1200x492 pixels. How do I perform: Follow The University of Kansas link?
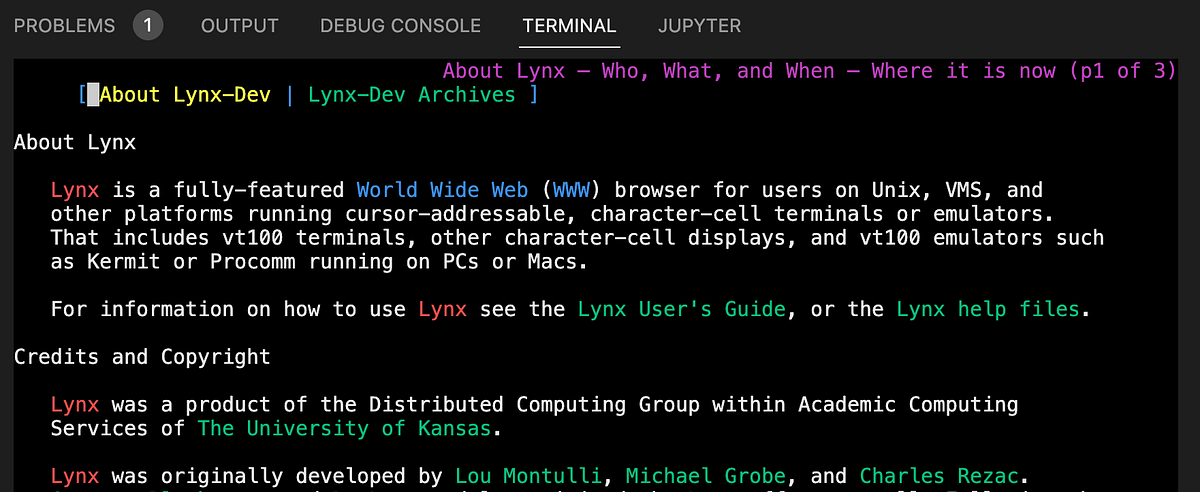click(345, 428)
